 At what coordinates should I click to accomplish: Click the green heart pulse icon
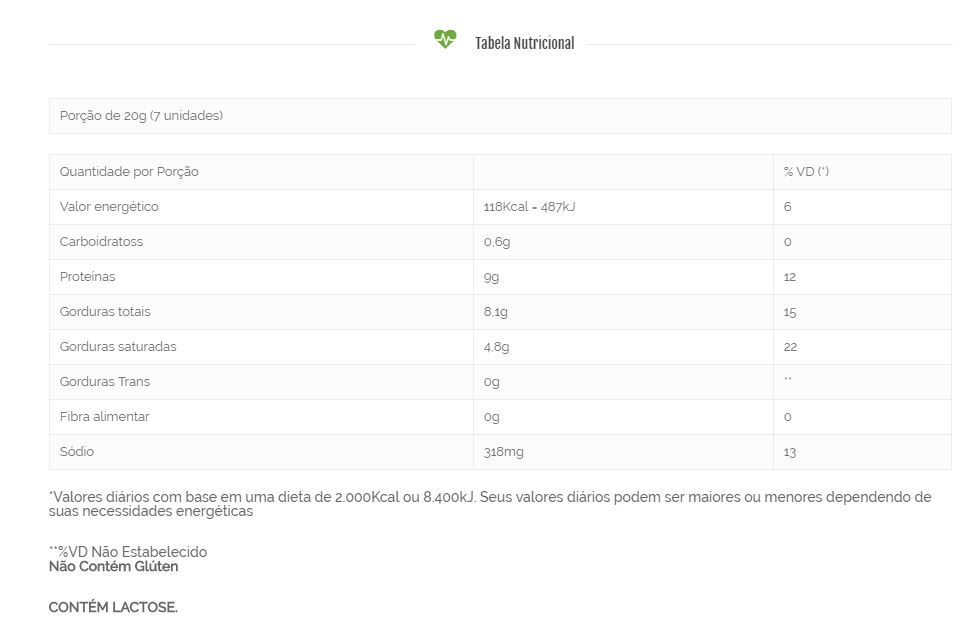(445, 39)
